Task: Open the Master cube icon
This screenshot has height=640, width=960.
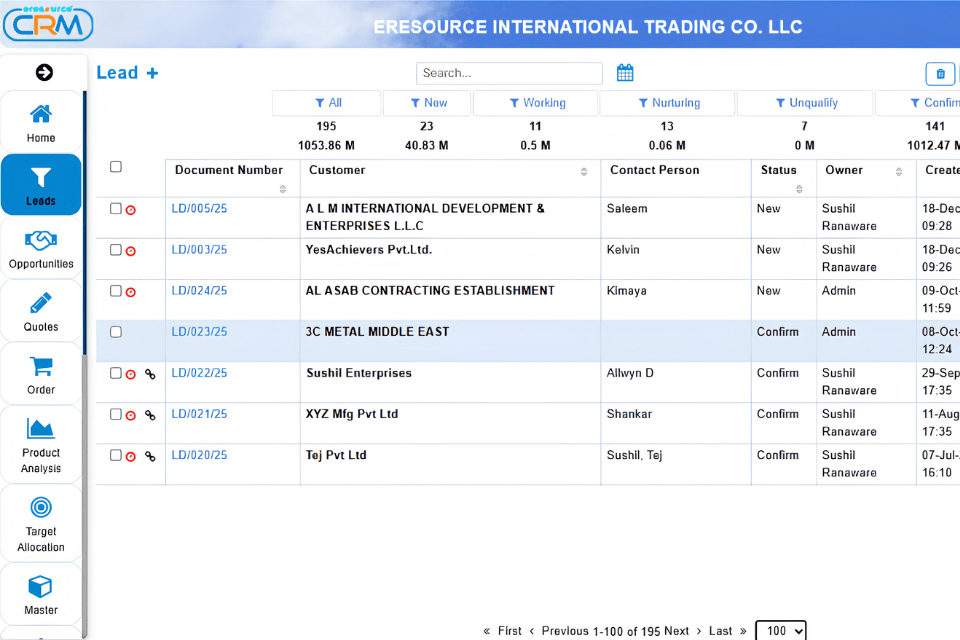Action: [41, 587]
